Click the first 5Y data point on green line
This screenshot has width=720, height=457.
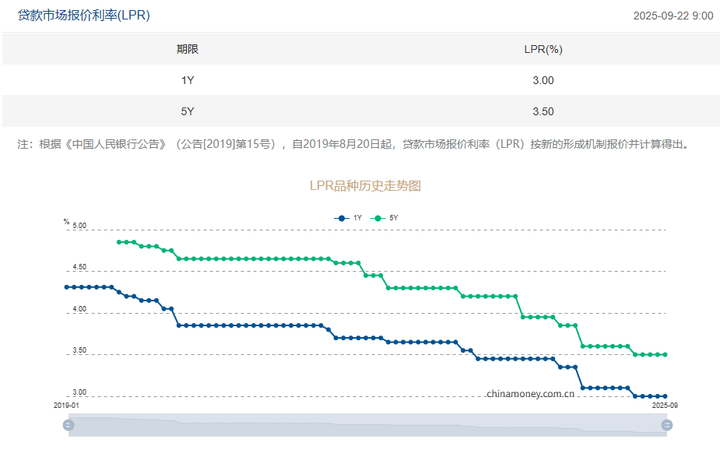(x=119, y=242)
